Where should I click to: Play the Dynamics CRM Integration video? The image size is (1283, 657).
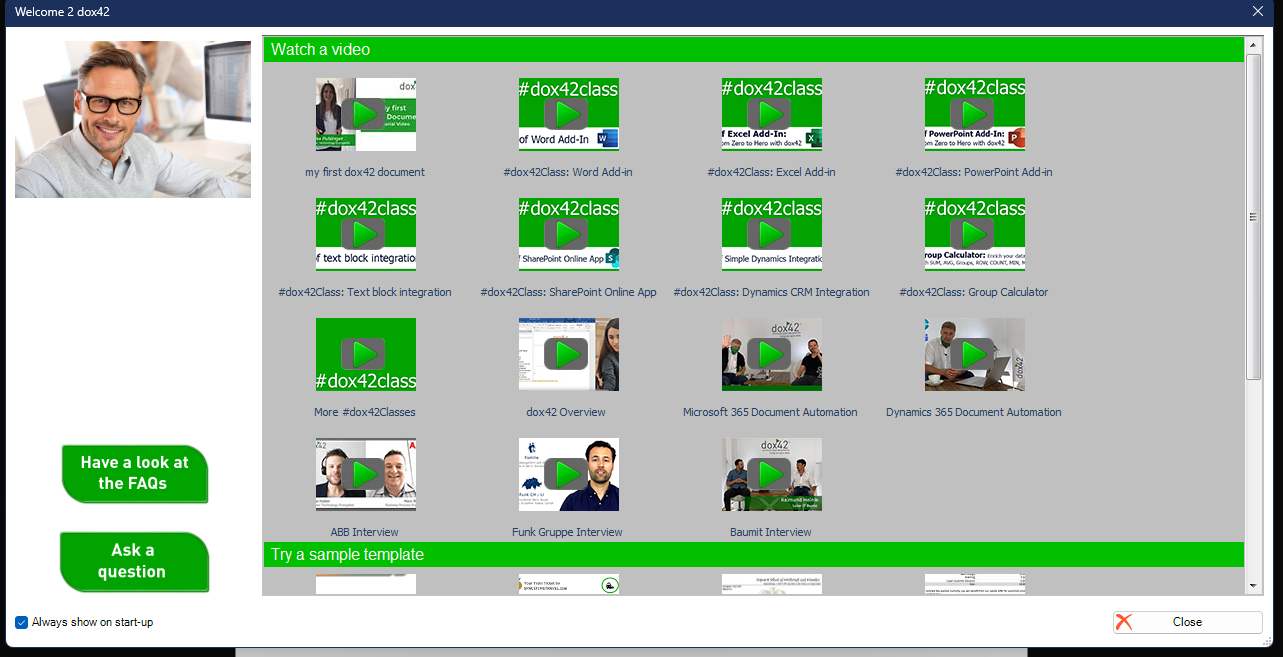click(771, 234)
